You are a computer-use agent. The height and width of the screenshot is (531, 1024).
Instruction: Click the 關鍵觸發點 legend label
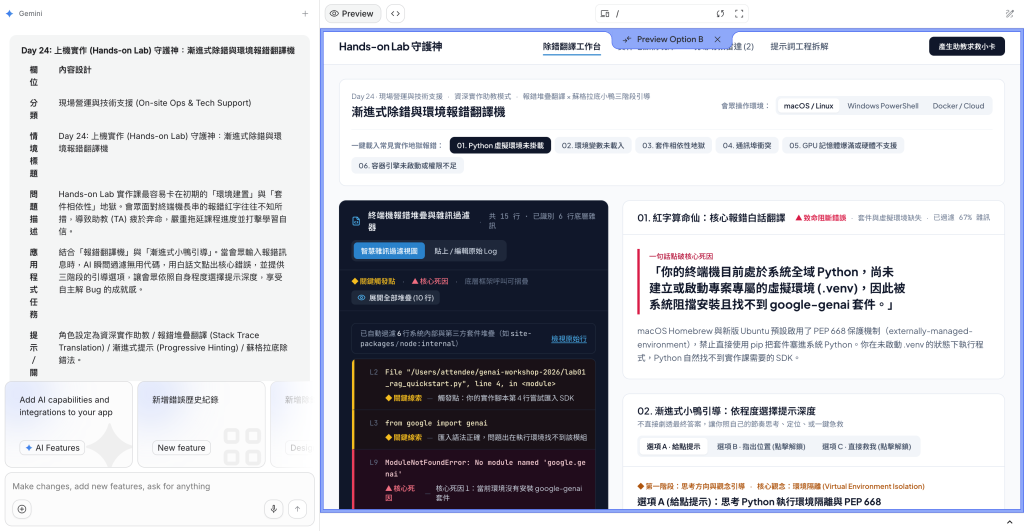point(374,282)
